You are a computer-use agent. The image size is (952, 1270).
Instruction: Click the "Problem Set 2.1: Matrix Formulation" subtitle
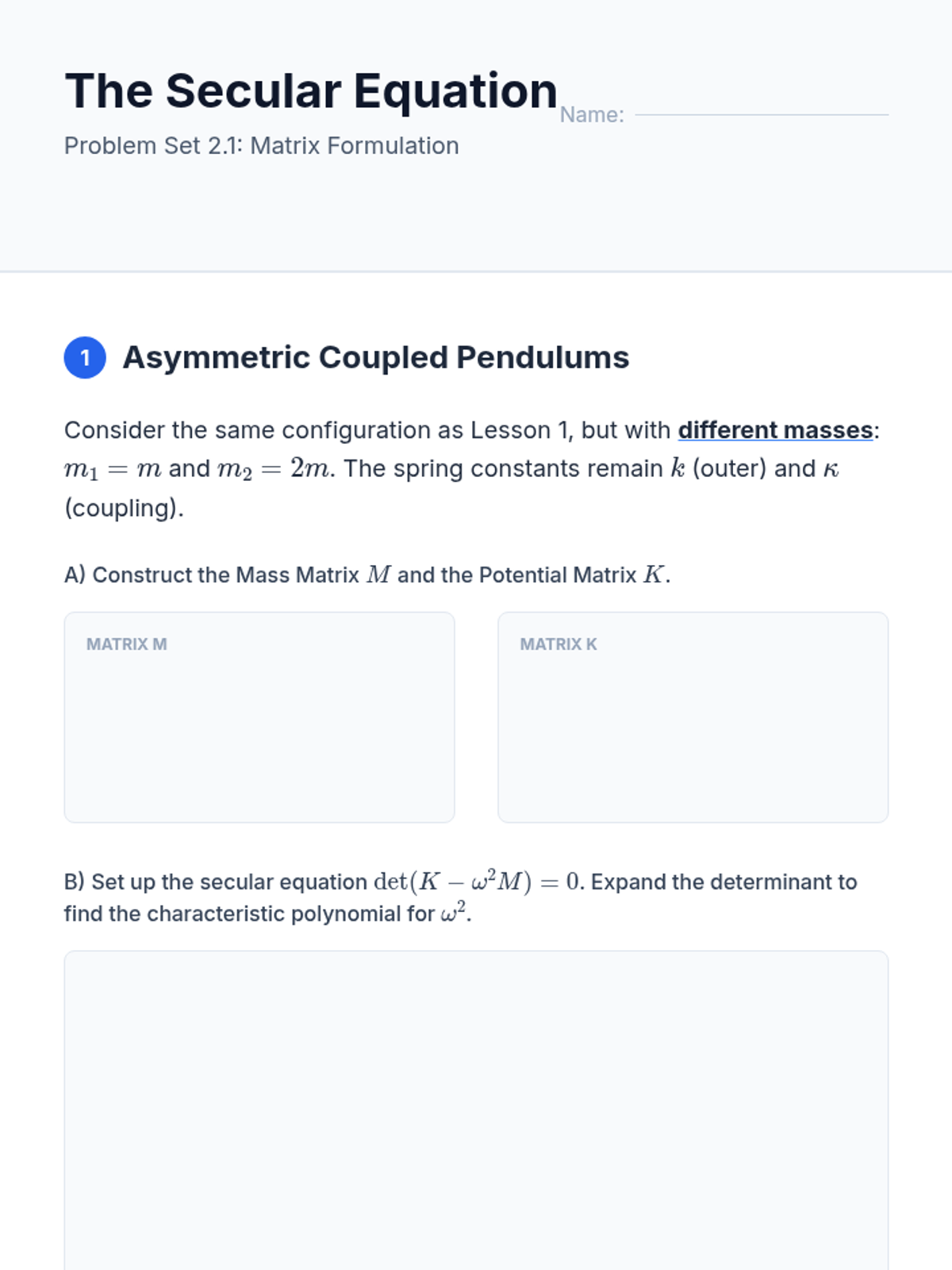[x=262, y=146]
